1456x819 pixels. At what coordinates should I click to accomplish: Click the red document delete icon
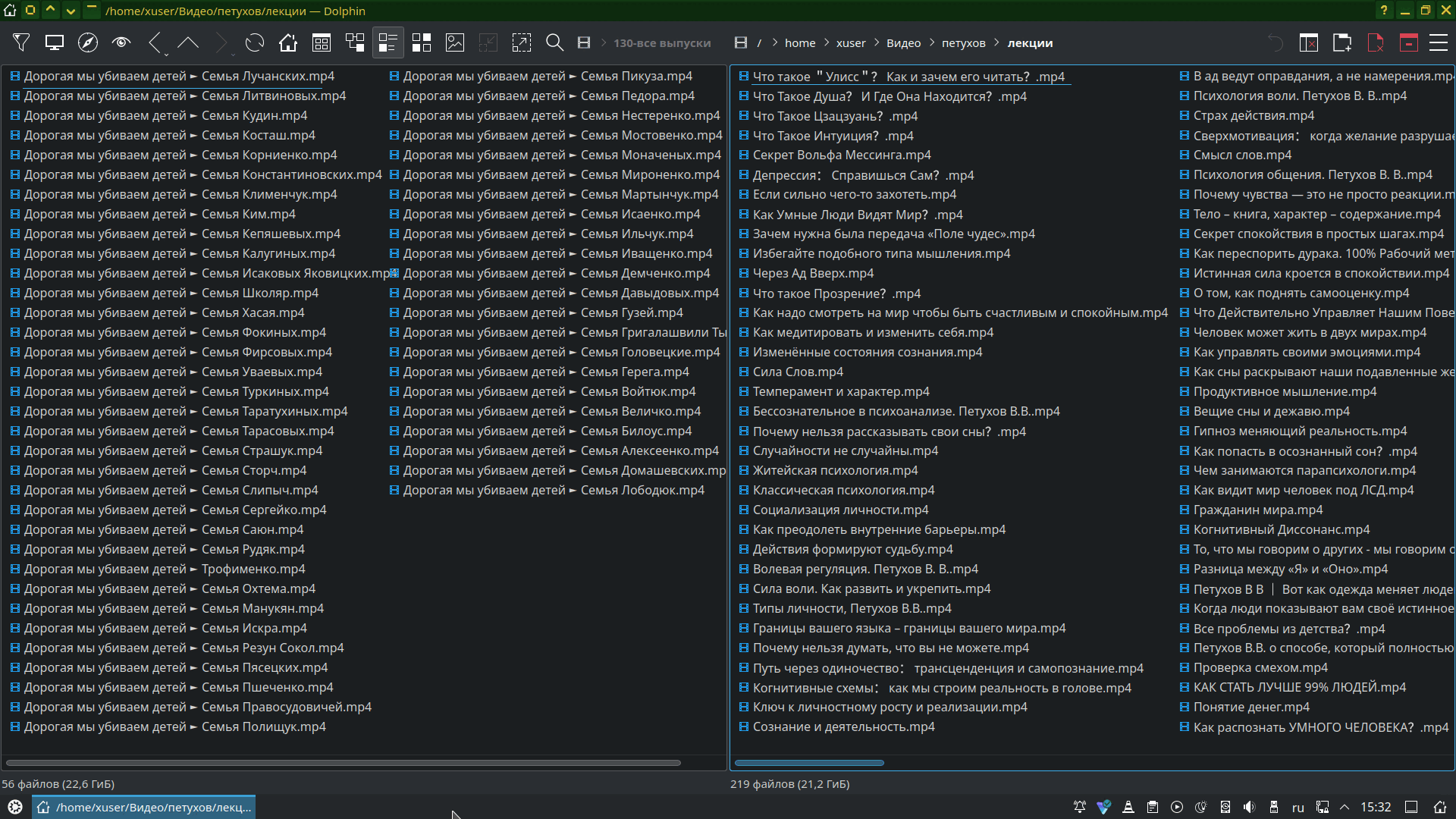(1376, 43)
